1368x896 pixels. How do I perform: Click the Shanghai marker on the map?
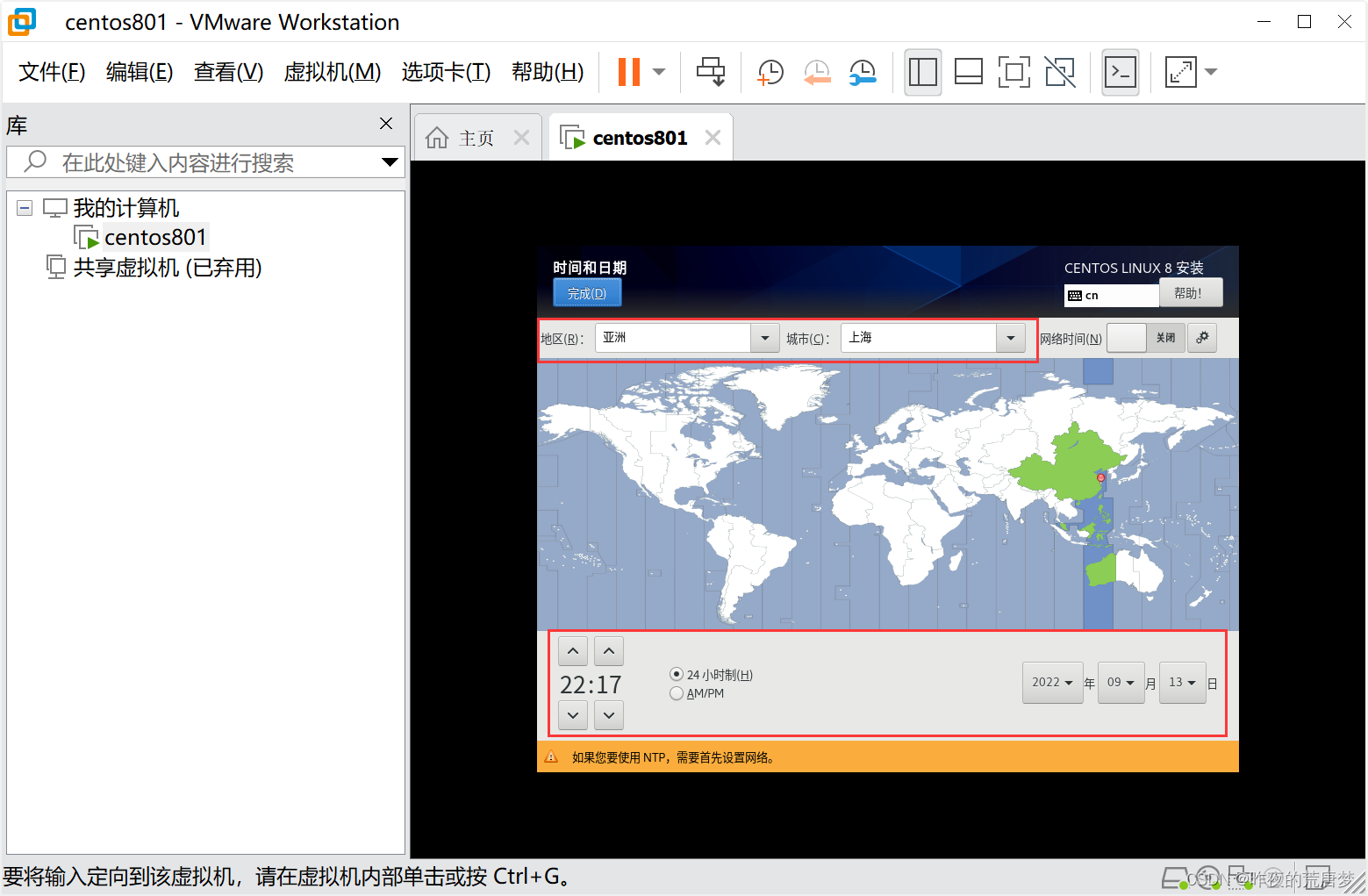[x=1101, y=477]
